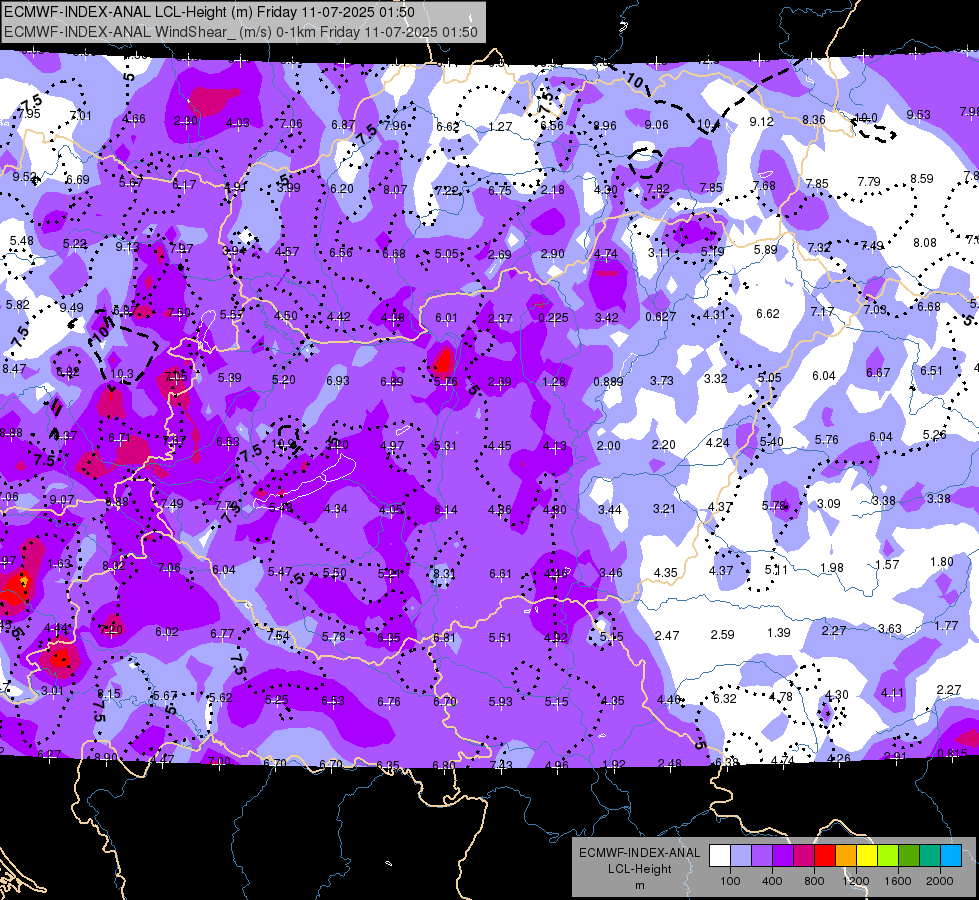Click the legend title LCL-Height

639,869
